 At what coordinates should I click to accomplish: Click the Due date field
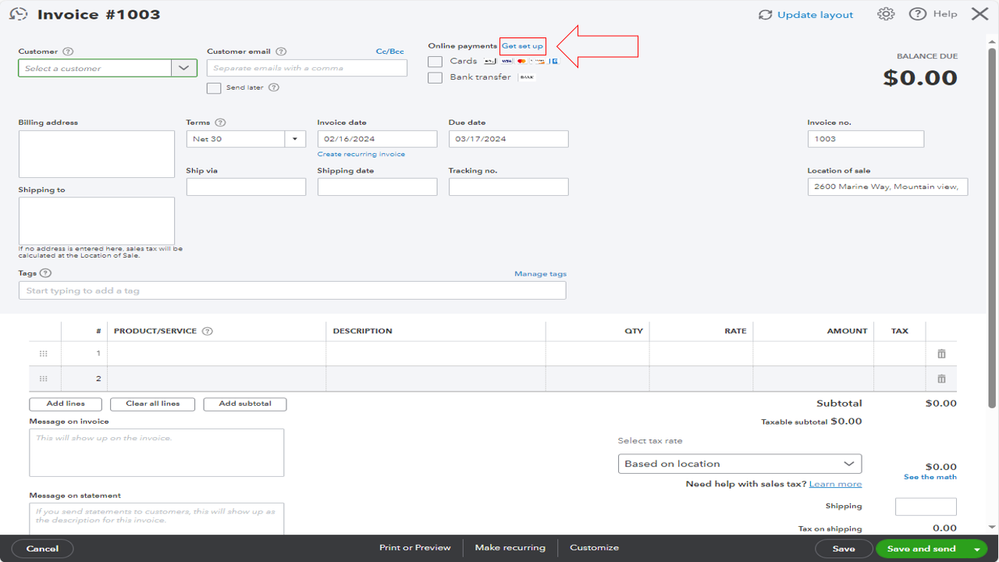pyautogui.click(x=508, y=139)
